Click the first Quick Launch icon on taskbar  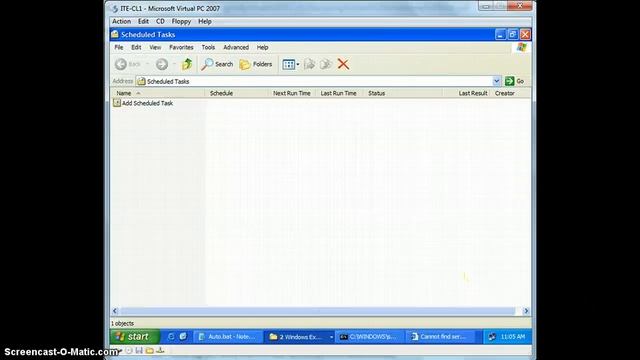pyautogui.click(x=171, y=336)
